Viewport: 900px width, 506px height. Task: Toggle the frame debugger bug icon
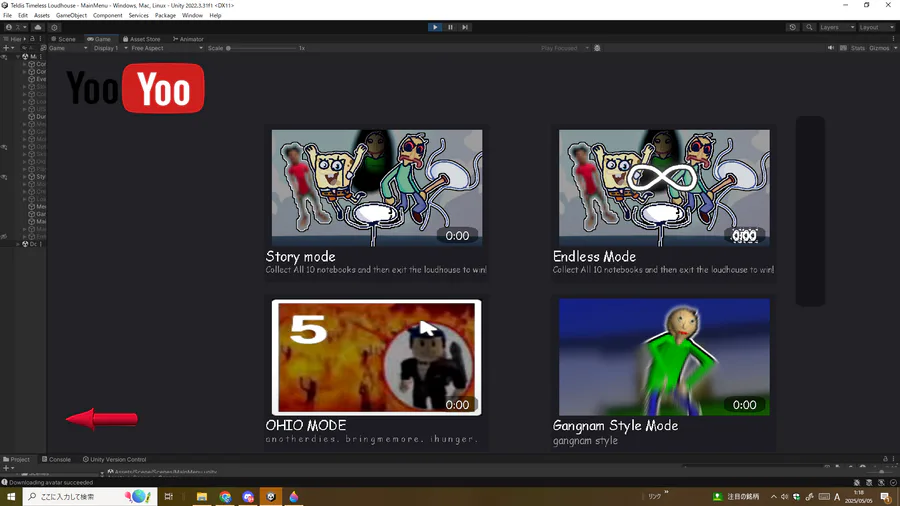pos(597,48)
